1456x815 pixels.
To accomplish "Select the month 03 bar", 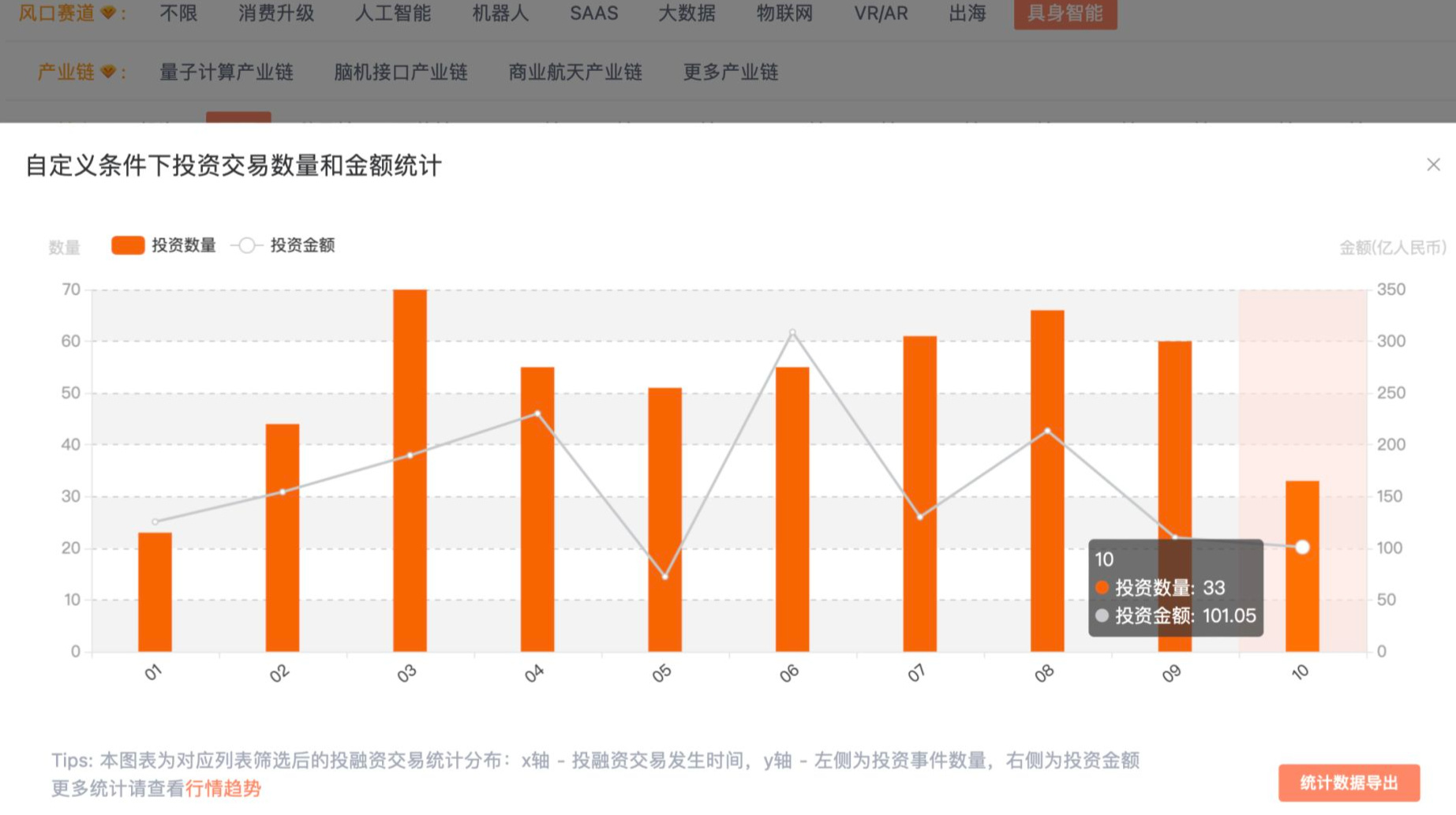I will pyautogui.click(x=410, y=470).
